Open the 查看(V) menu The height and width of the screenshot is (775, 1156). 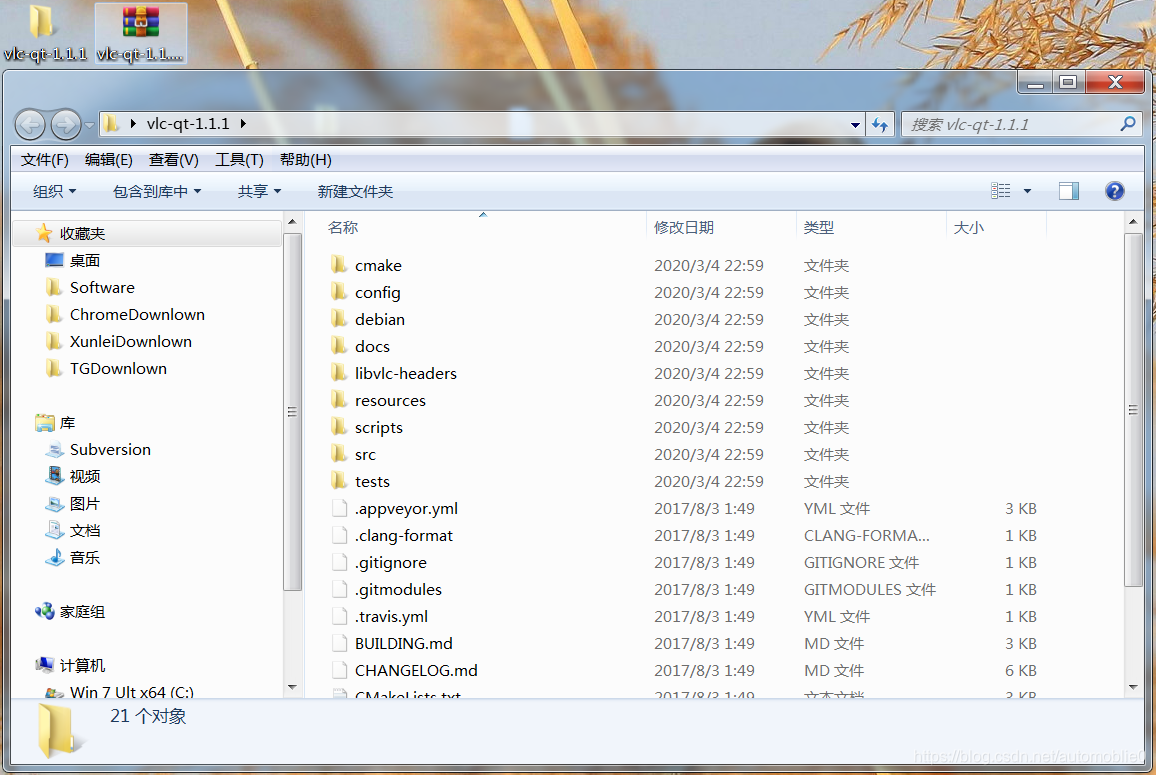pos(173,160)
